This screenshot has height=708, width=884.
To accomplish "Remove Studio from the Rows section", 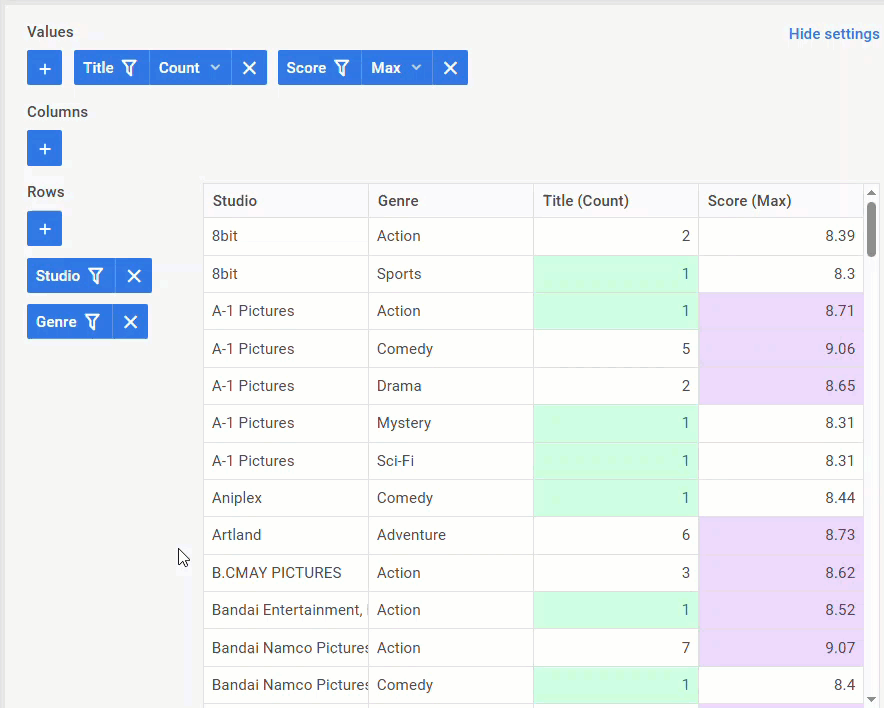I will click(133, 275).
